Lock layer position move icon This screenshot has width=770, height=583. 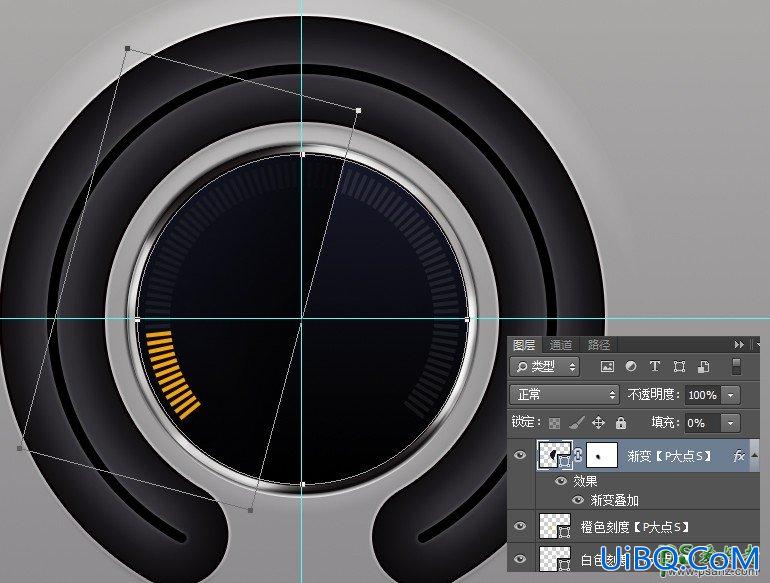coord(599,423)
